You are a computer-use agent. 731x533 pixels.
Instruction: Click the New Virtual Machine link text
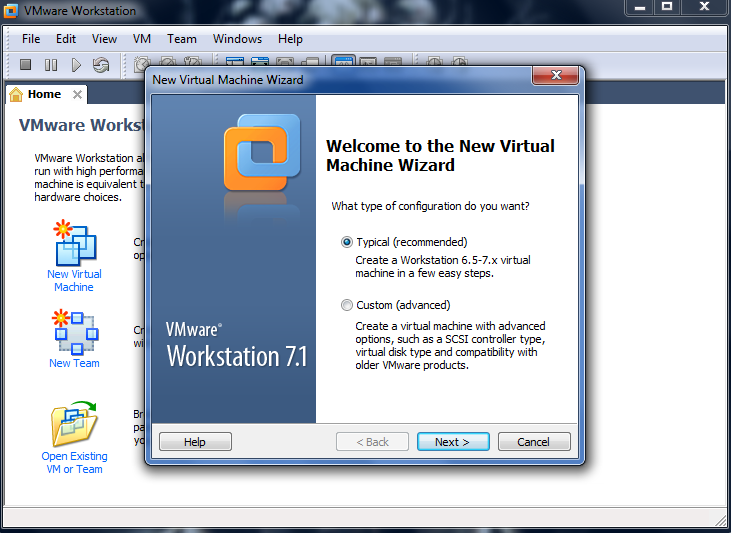74,280
